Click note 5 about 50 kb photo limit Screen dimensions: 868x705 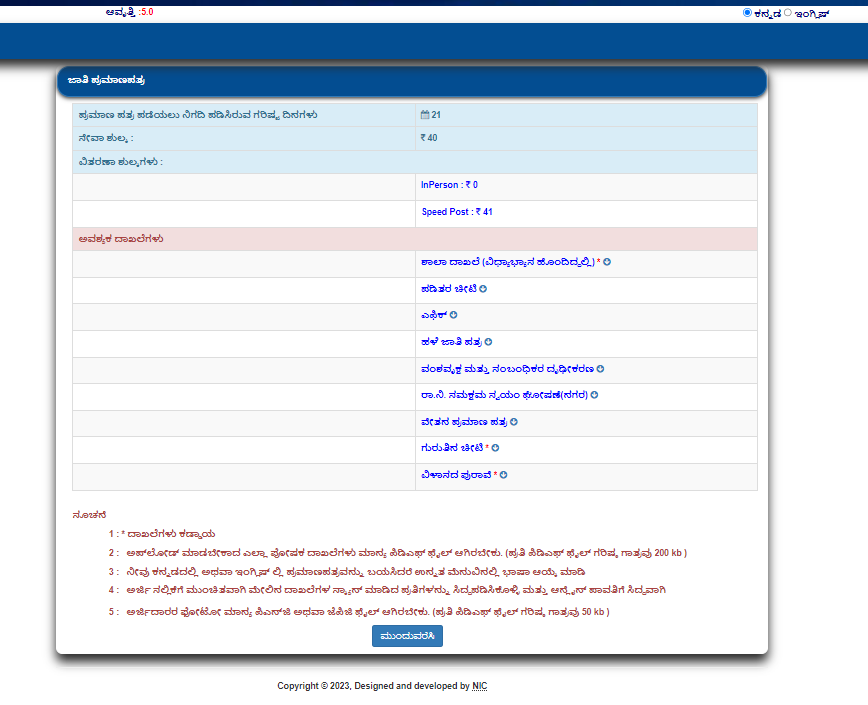point(359,612)
